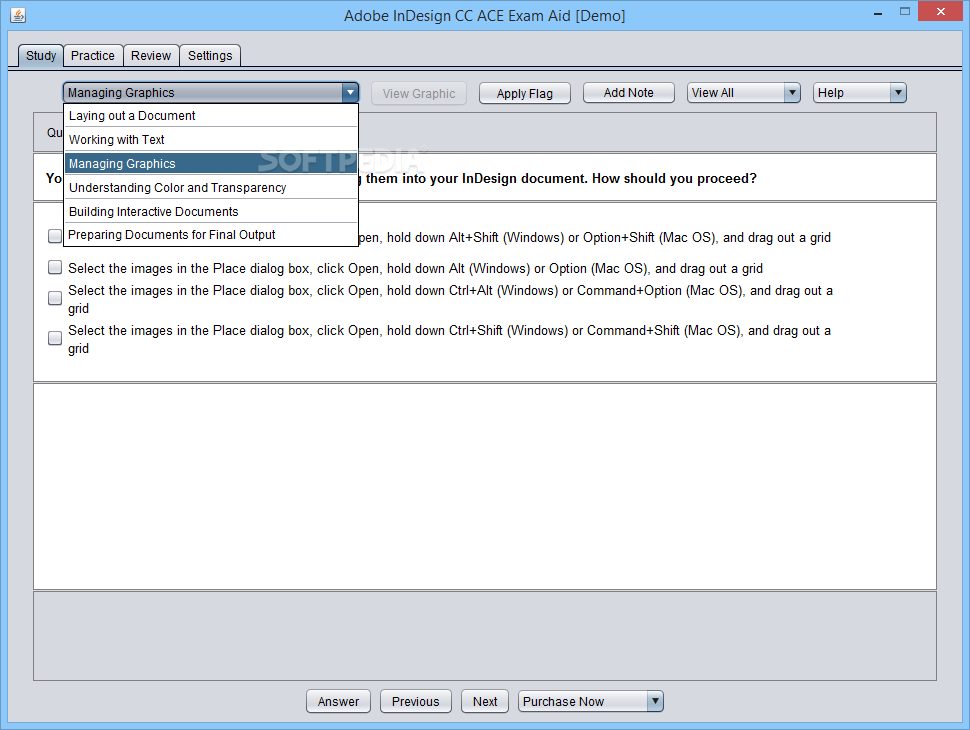Check the Alt+Shift answer option
Viewport: 970px width, 730px height.
55,236
